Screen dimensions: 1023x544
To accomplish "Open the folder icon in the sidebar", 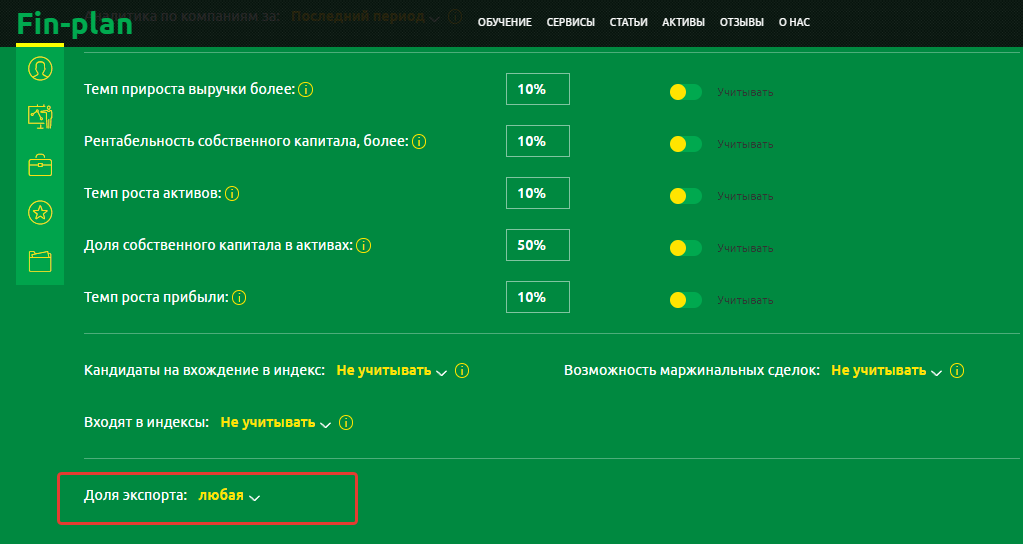I will (40, 261).
